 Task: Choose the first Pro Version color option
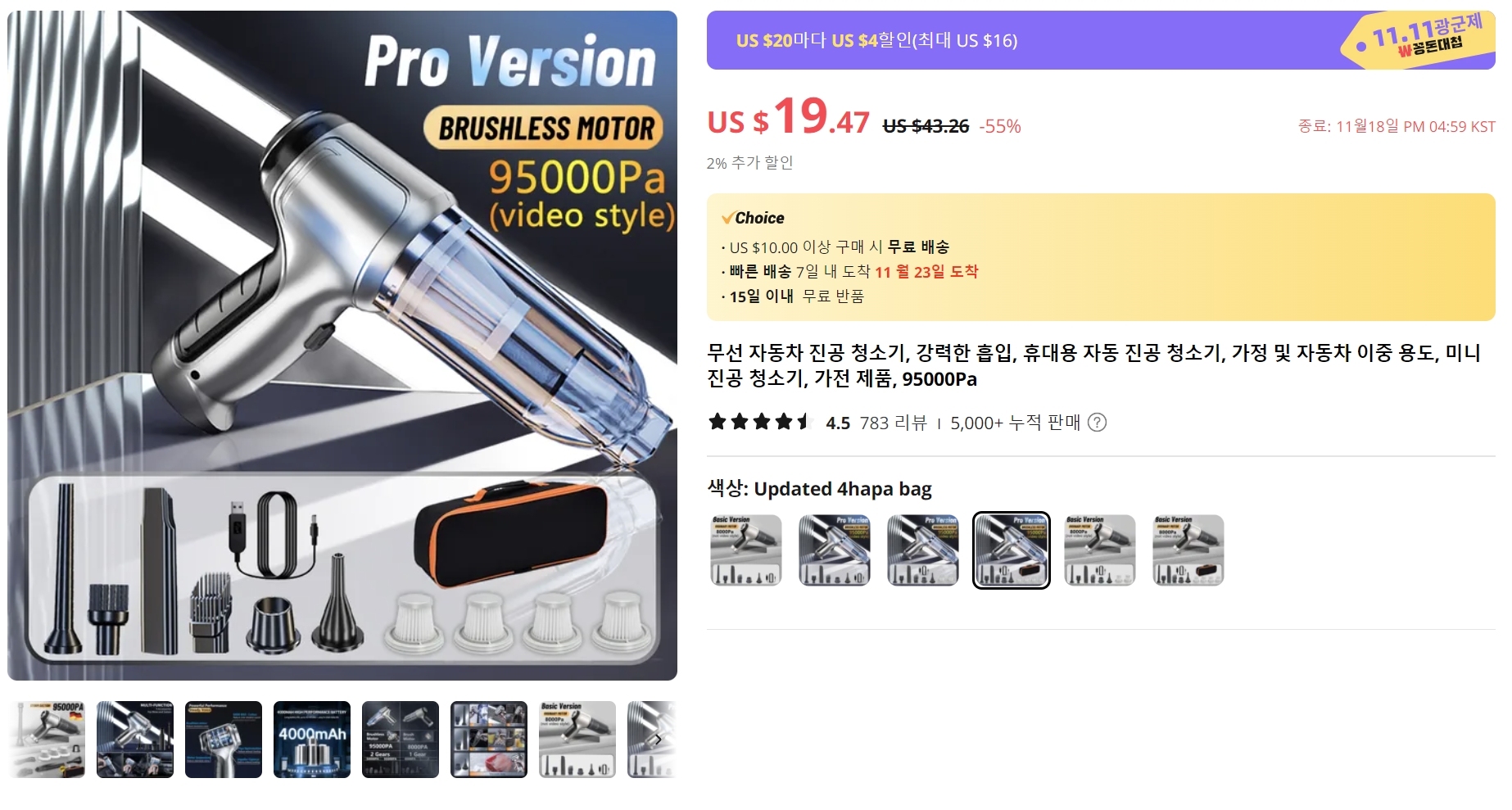click(x=835, y=550)
